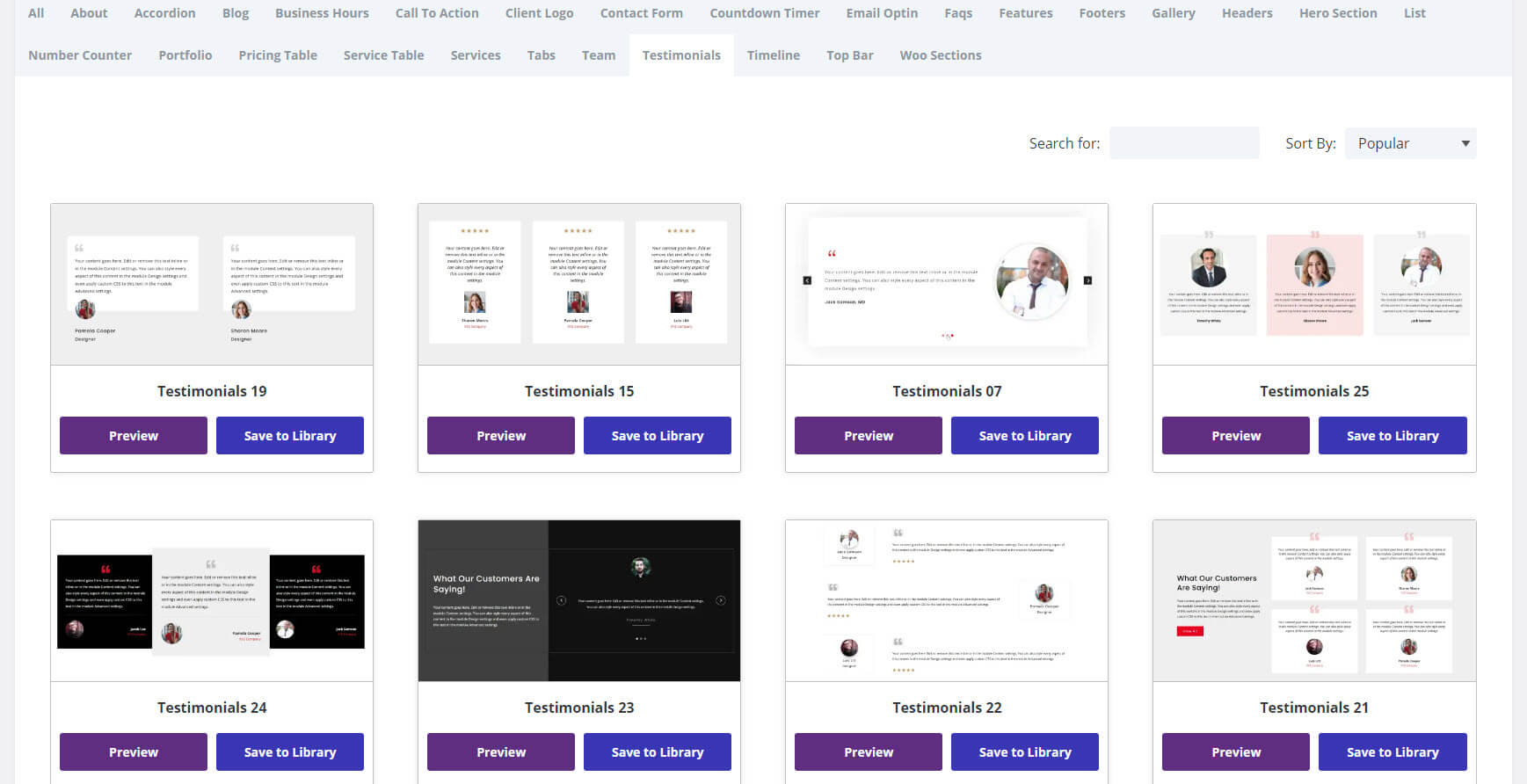
Task: Preview the Testimonials 23 layout
Action: pos(501,752)
